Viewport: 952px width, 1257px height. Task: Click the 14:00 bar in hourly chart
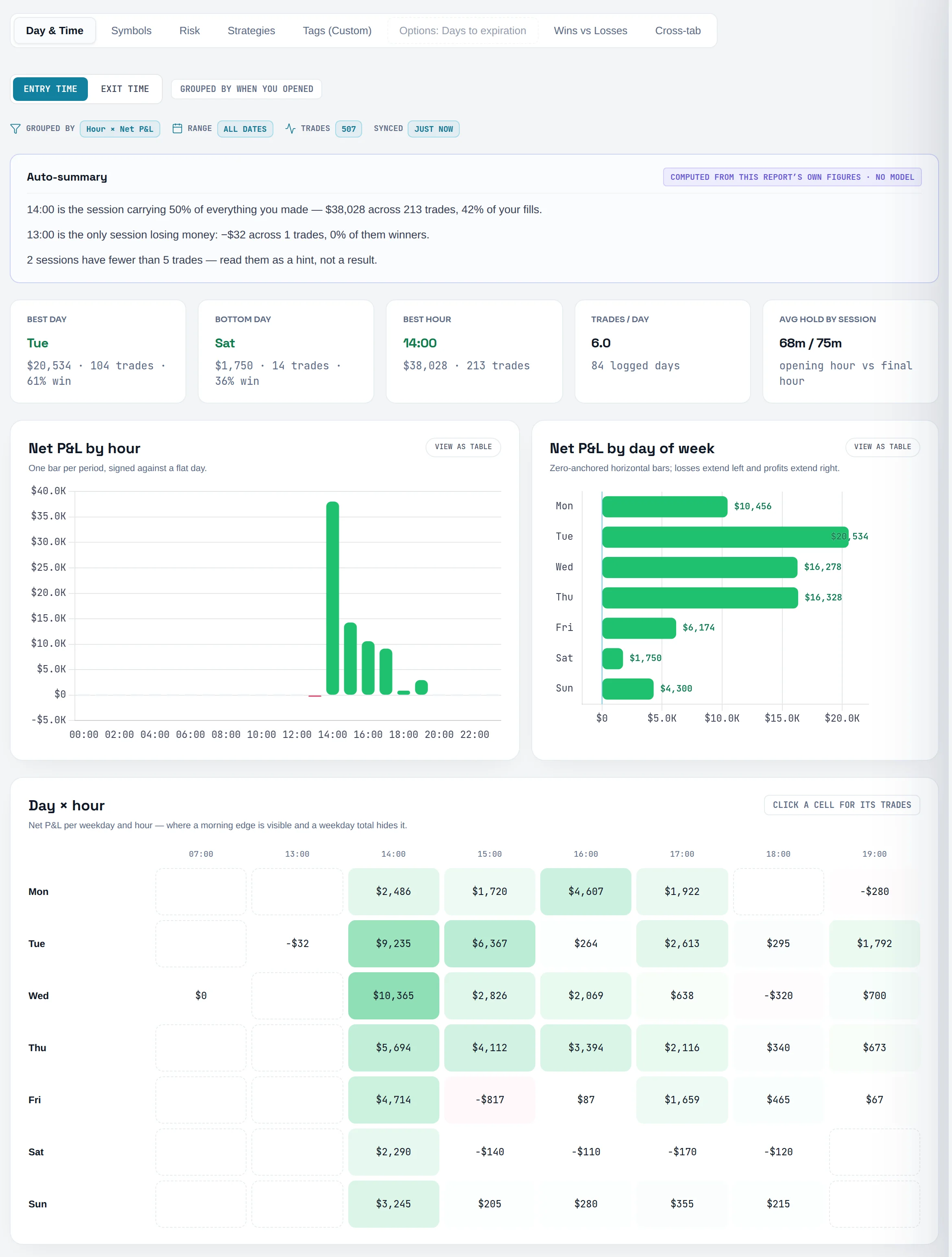(x=332, y=598)
